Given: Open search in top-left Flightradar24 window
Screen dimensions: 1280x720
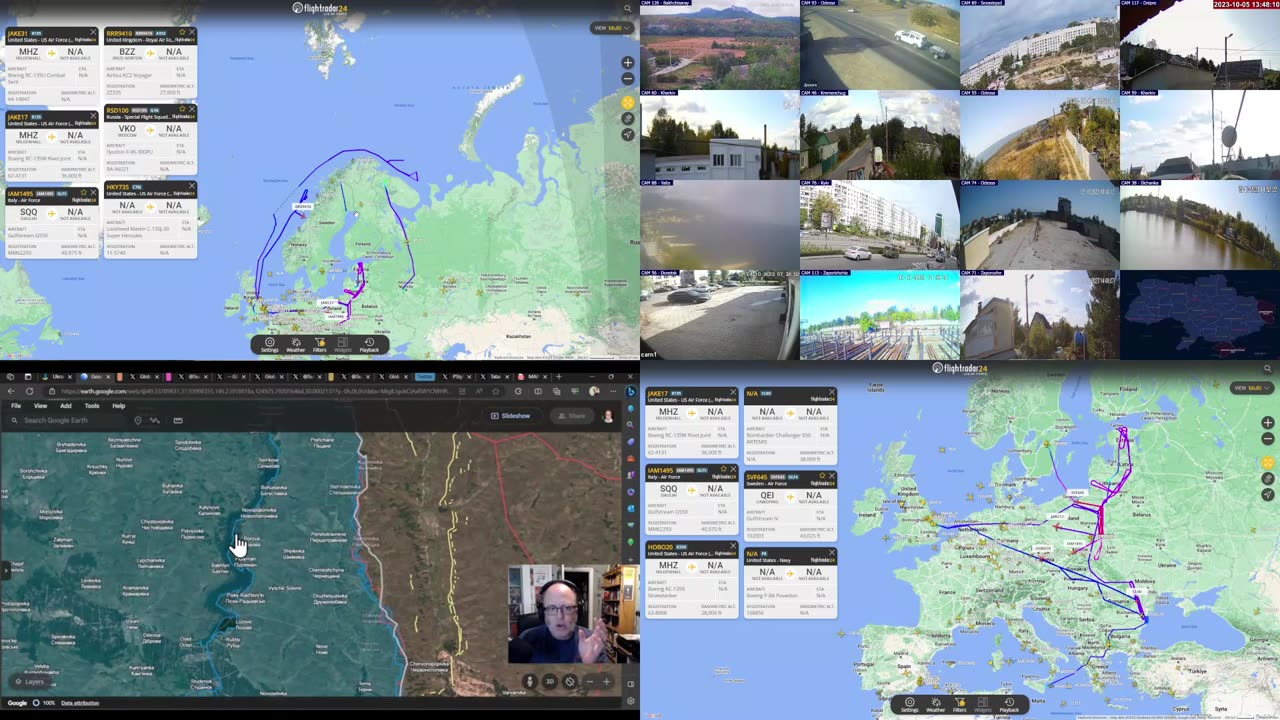Looking at the screenshot, I should pyautogui.click(x=627, y=8).
